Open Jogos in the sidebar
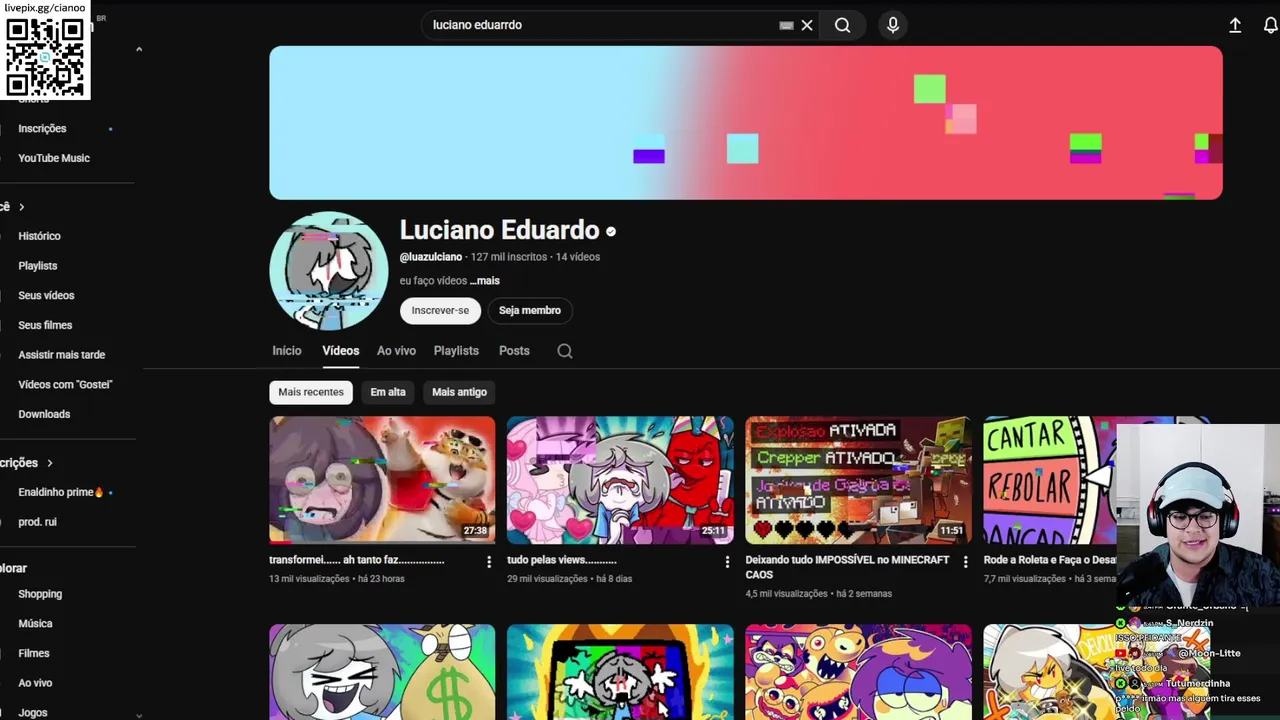This screenshot has height=720, width=1280. [x=33, y=712]
